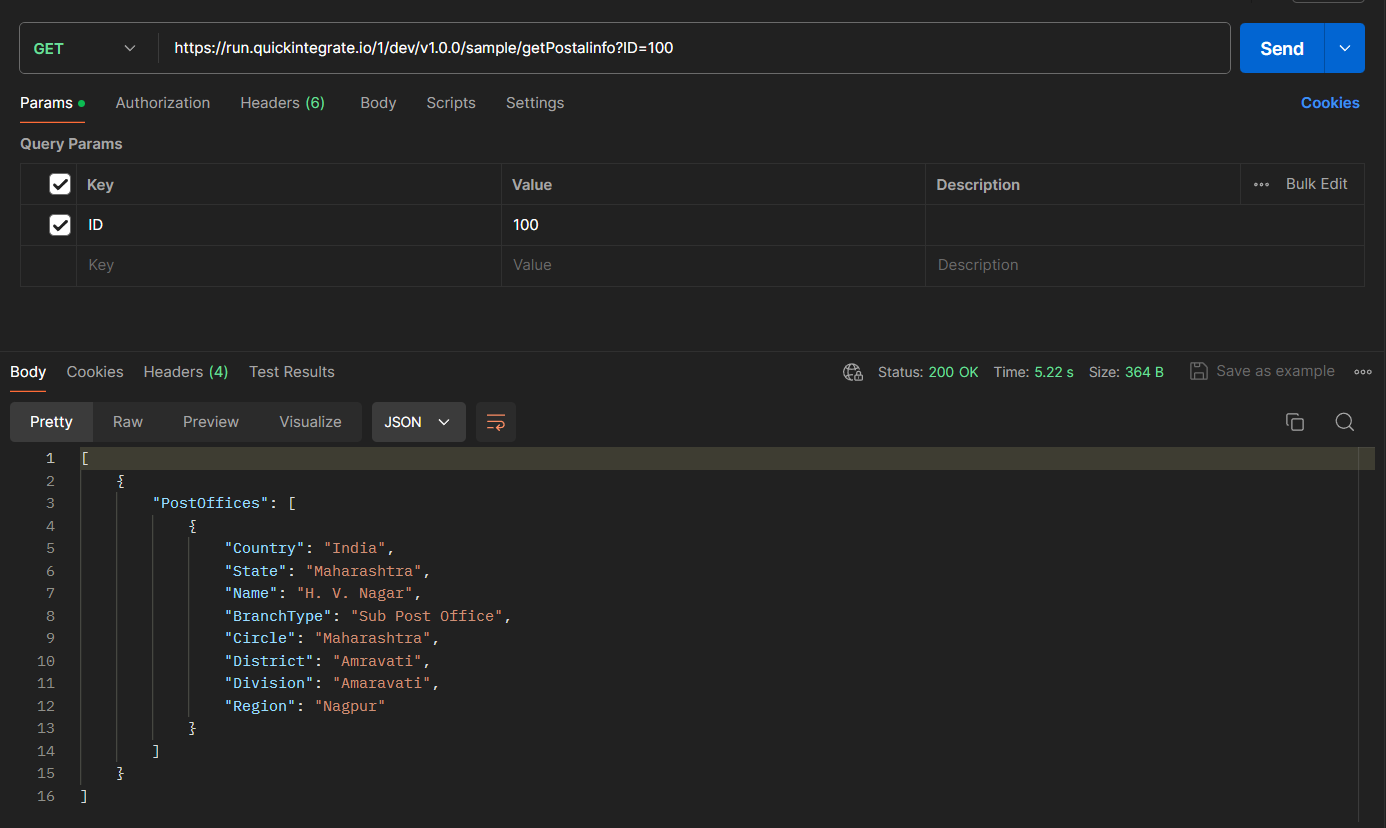The image size is (1386, 828).
Task: Open the GET method dropdown
Action: (84, 48)
